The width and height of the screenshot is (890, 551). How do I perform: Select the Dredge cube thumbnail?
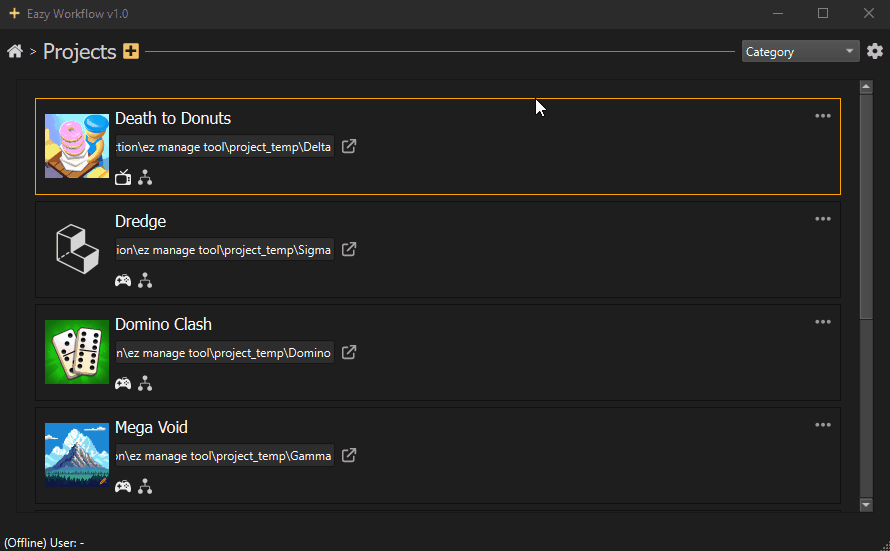tap(77, 249)
